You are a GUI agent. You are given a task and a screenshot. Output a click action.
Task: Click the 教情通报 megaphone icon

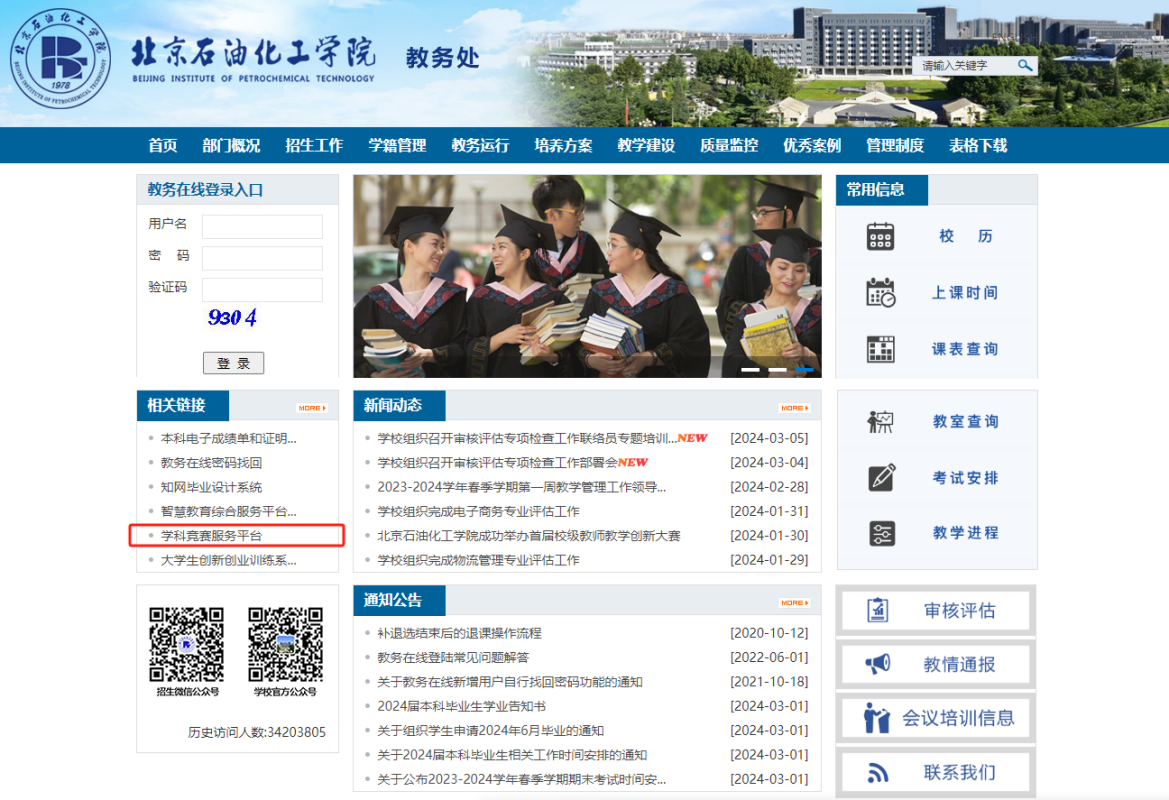pos(877,664)
